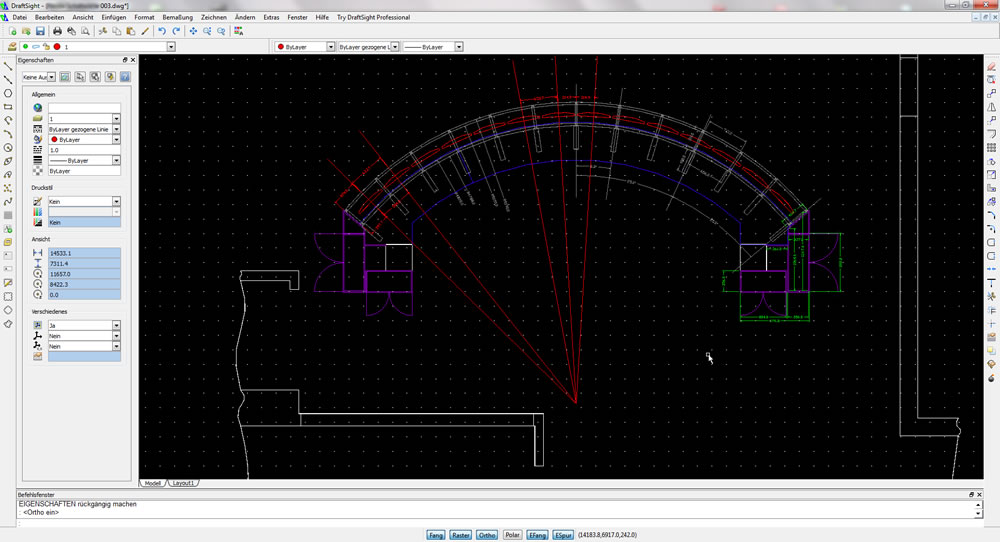The height and width of the screenshot is (542, 1000).
Task: Switch to the Layout1 tab
Action: [183, 483]
